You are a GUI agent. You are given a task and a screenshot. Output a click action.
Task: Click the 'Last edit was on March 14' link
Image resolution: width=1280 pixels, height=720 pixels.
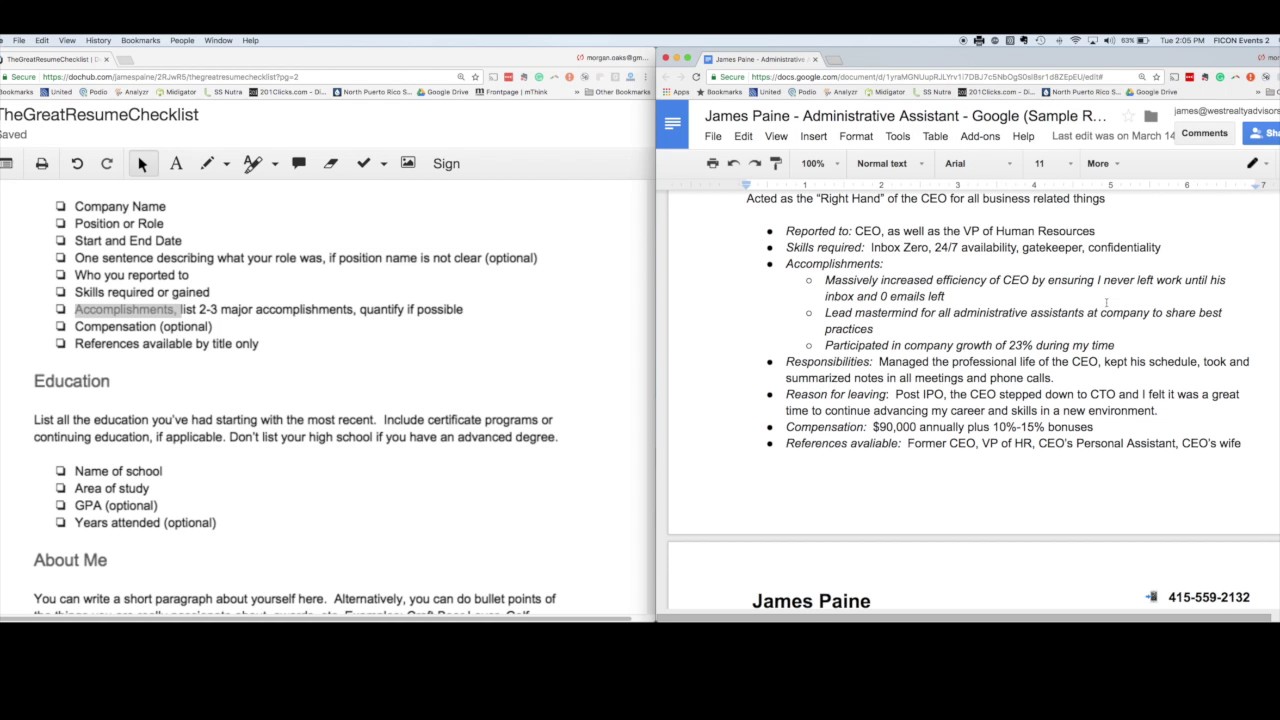tap(1113, 137)
